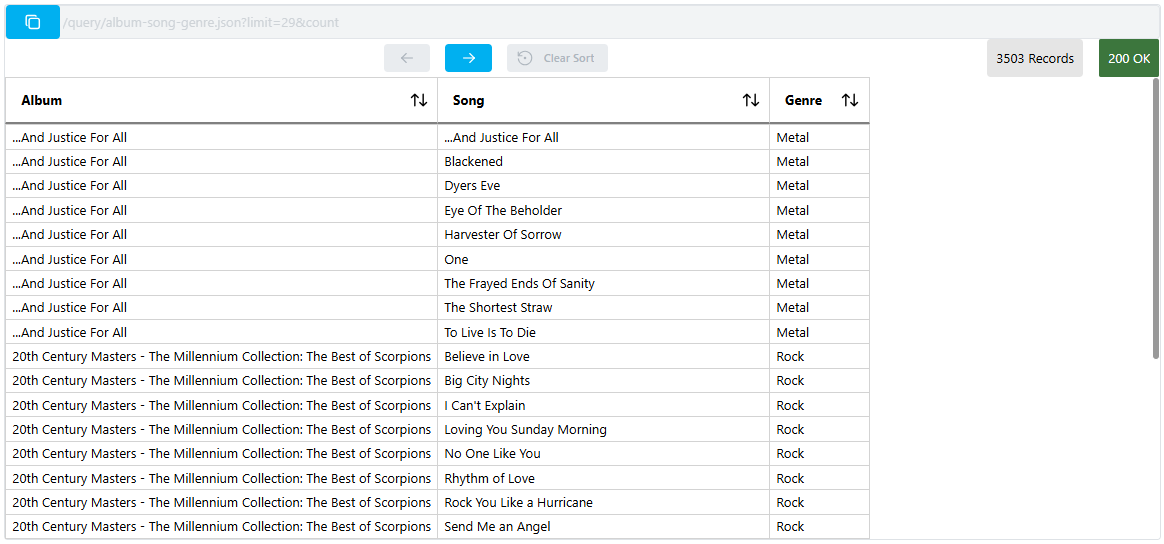Select the Song column header text
1164x544 pixels.
pos(468,100)
